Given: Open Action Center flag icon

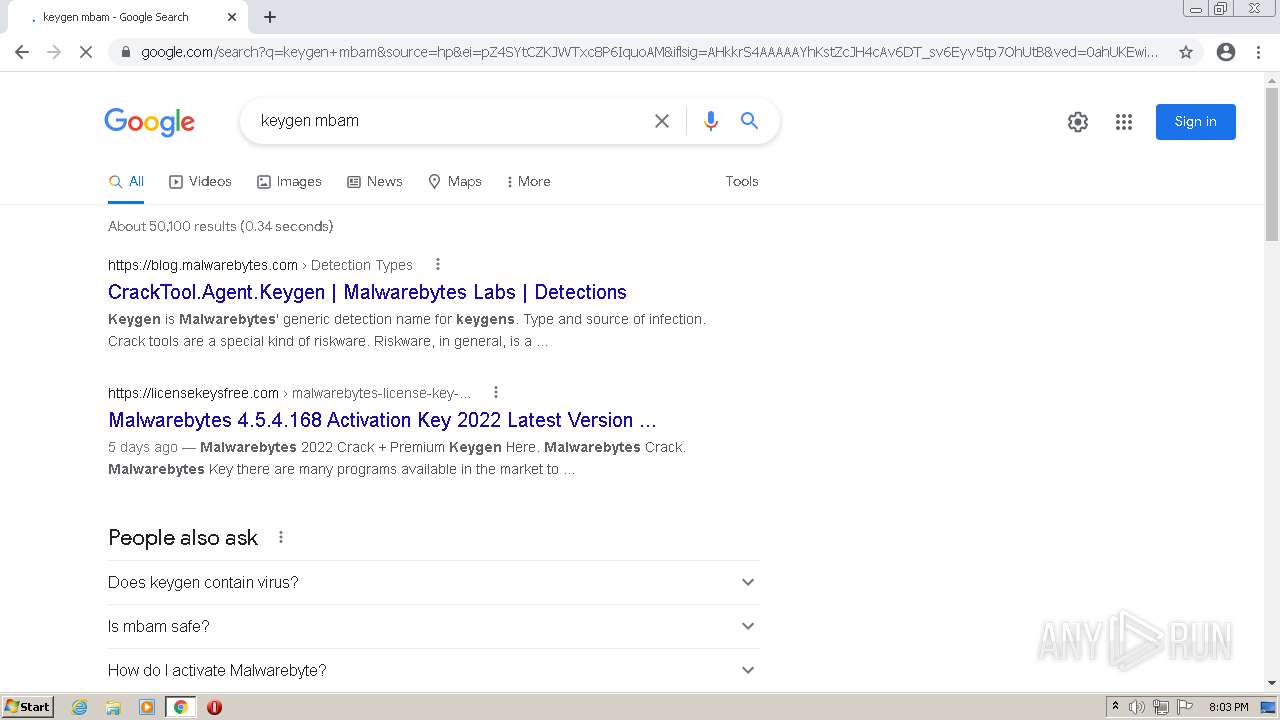Looking at the screenshot, I should point(1185,707).
